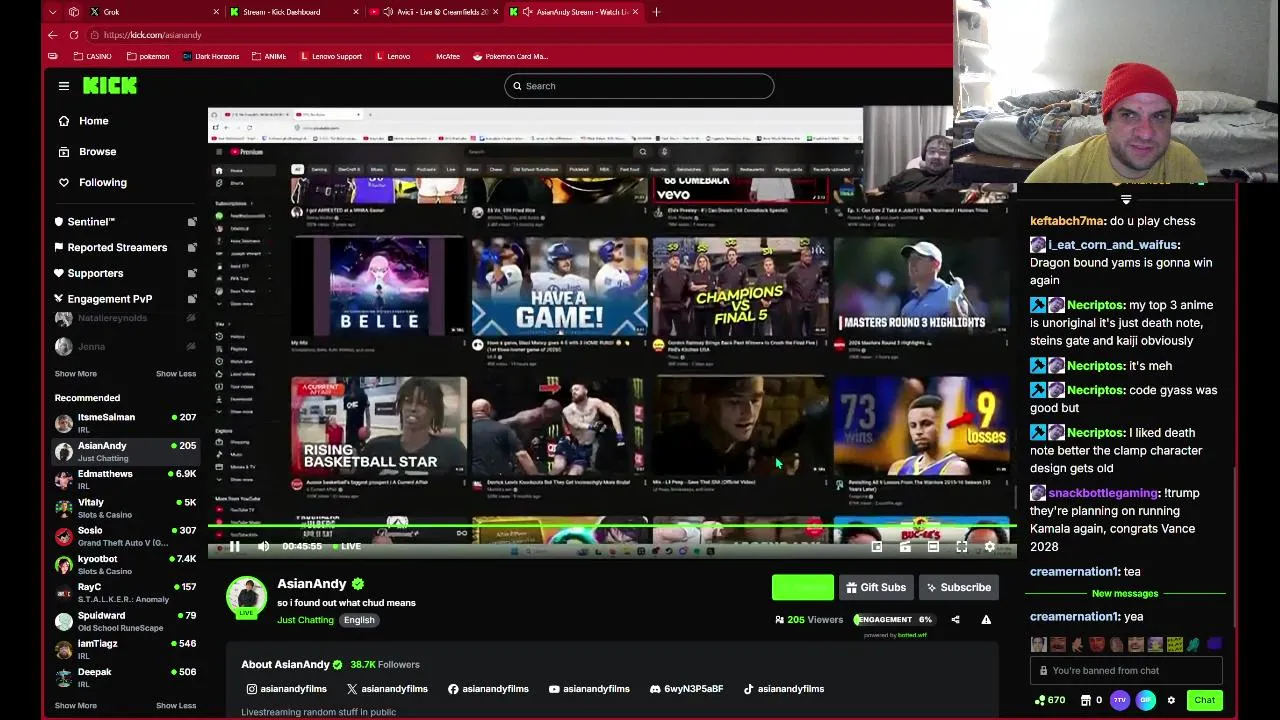Focus the Kick Search field
The height and width of the screenshot is (720, 1280).
pyautogui.click(x=639, y=86)
